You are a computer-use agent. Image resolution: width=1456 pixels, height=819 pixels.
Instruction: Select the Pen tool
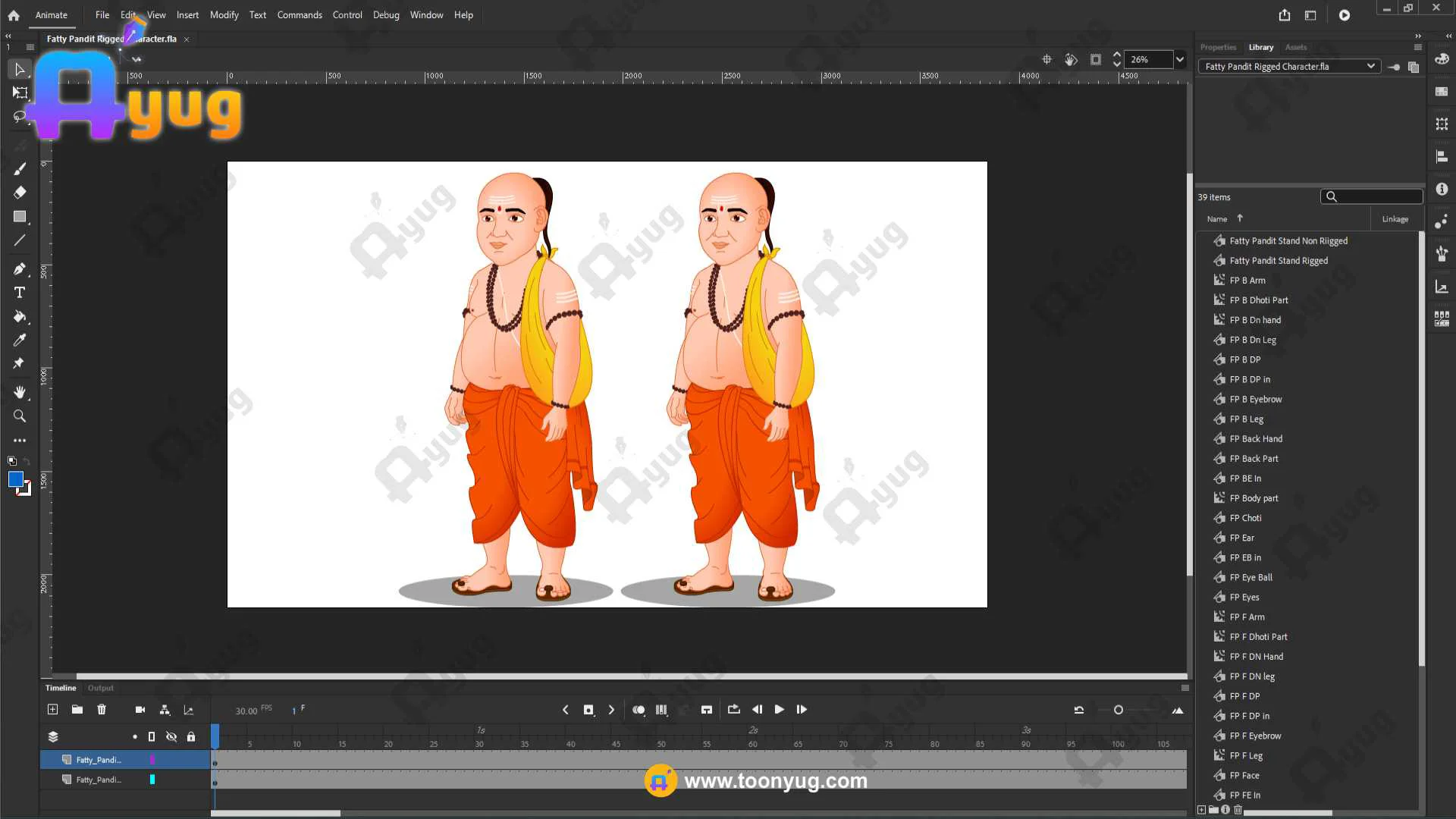[x=20, y=268]
